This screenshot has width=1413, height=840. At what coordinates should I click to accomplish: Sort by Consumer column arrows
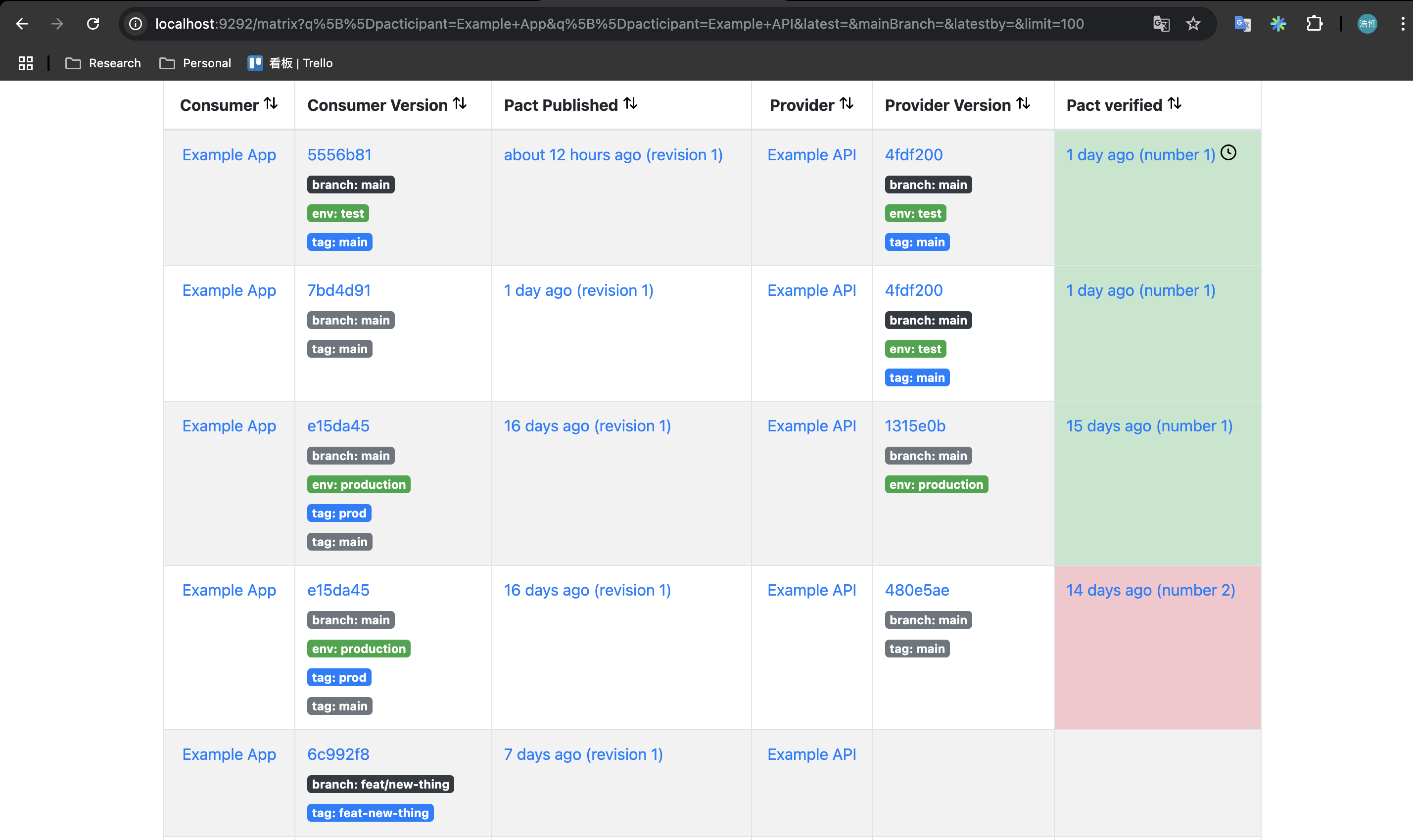point(271,103)
